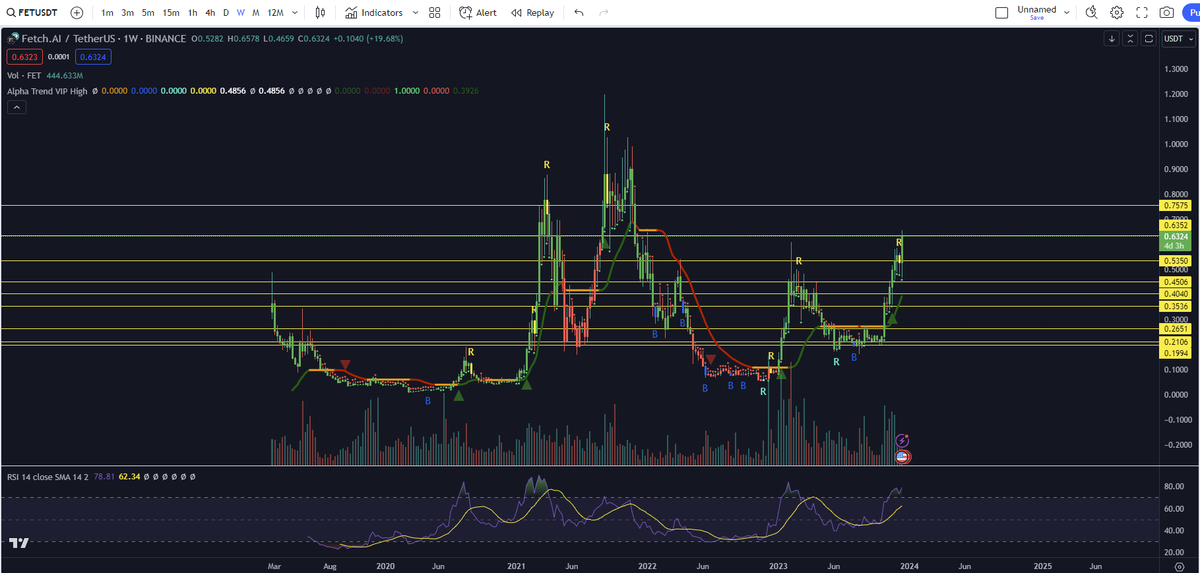The width and height of the screenshot is (1200, 573).
Task: Select the 5m interval
Action: pos(148,13)
